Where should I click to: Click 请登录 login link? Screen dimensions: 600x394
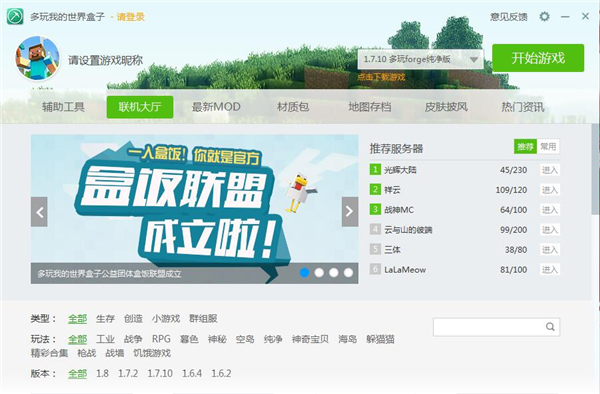point(130,17)
